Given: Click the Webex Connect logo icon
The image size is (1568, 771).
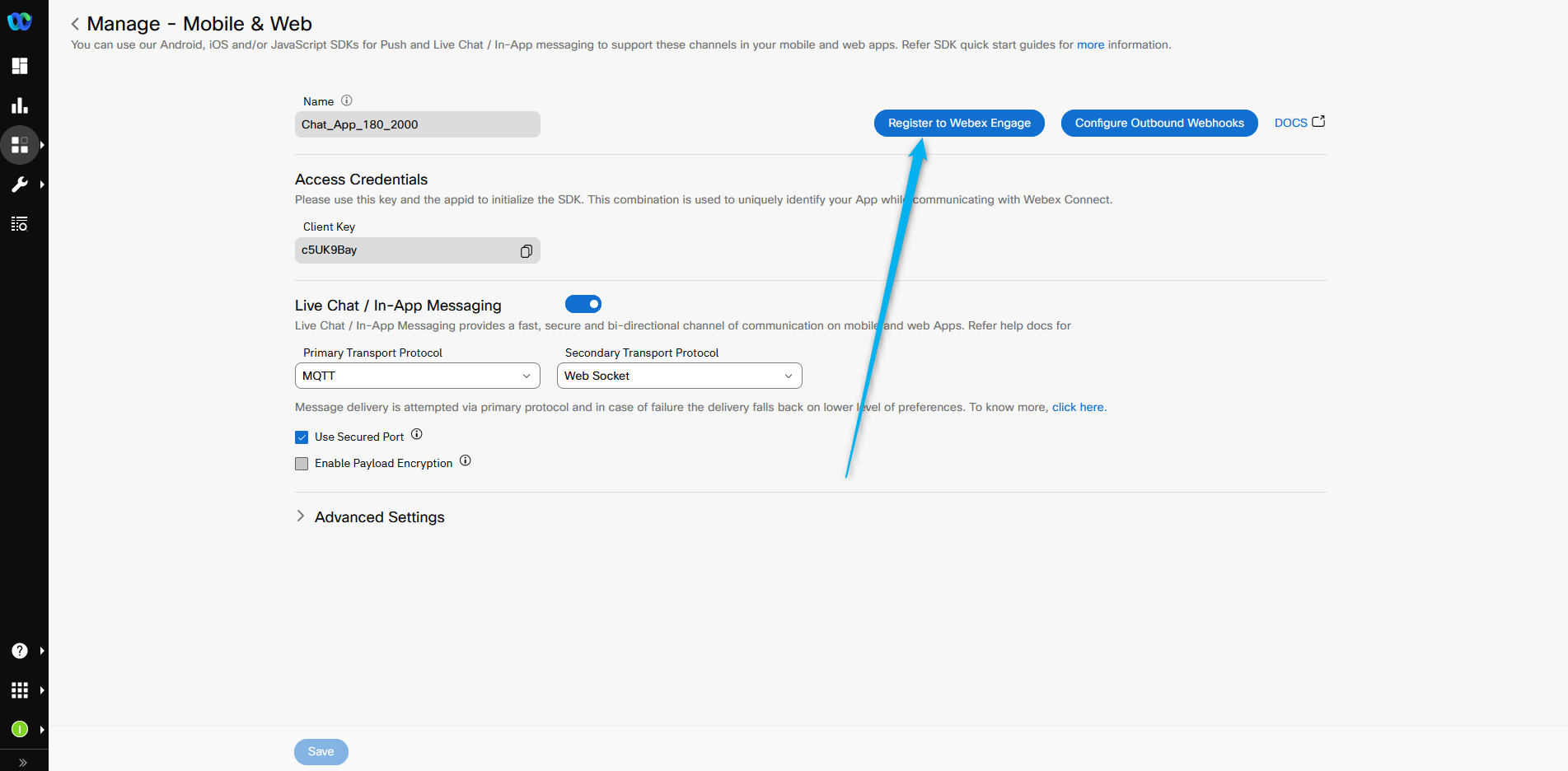Looking at the screenshot, I should click(x=20, y=21).
